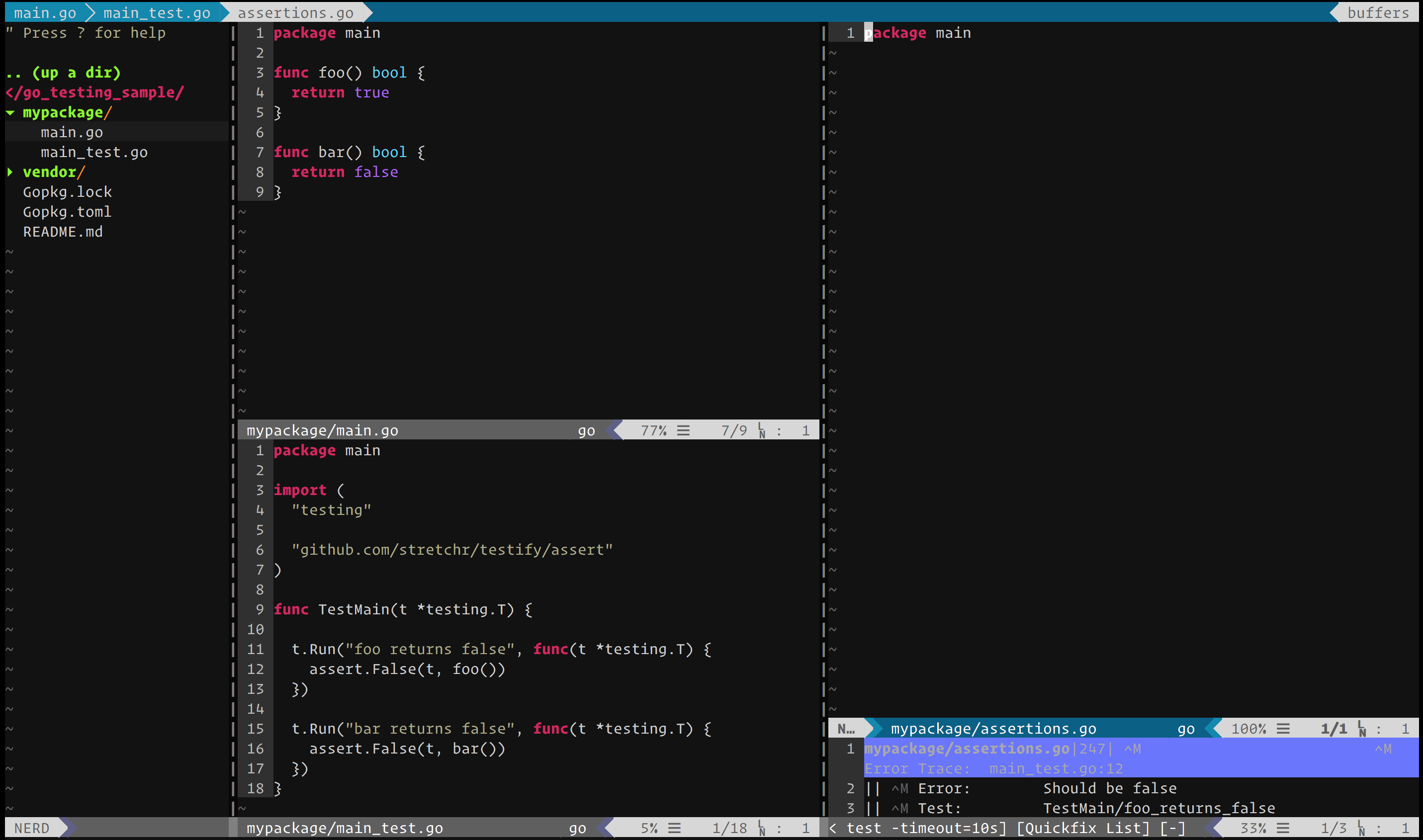The height and width of the screenshot is (840, 1423).
Task: Click the 7/9 line counter
Action: (x=734, y=430)
